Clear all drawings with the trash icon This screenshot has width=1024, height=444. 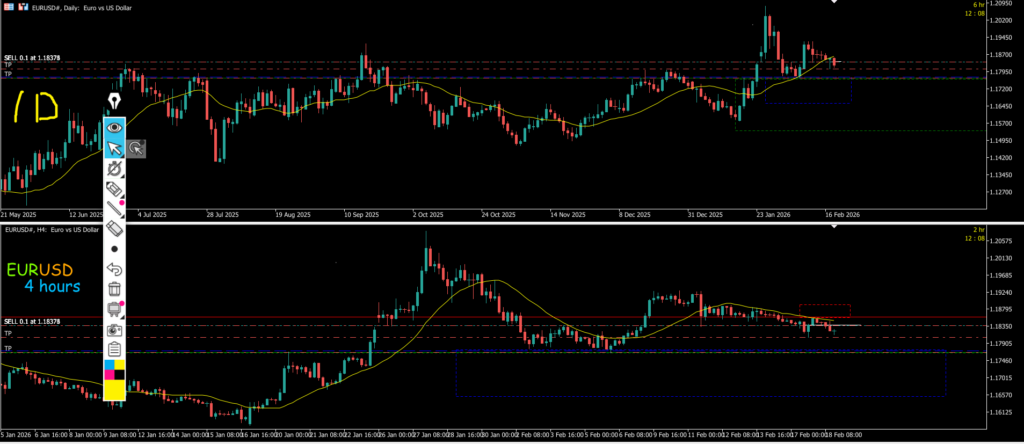point(116,289)
